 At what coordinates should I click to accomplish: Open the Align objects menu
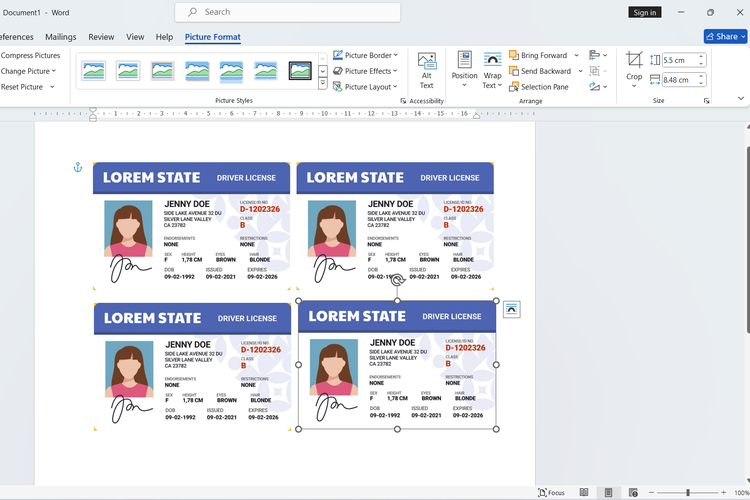tap(598, 55)
